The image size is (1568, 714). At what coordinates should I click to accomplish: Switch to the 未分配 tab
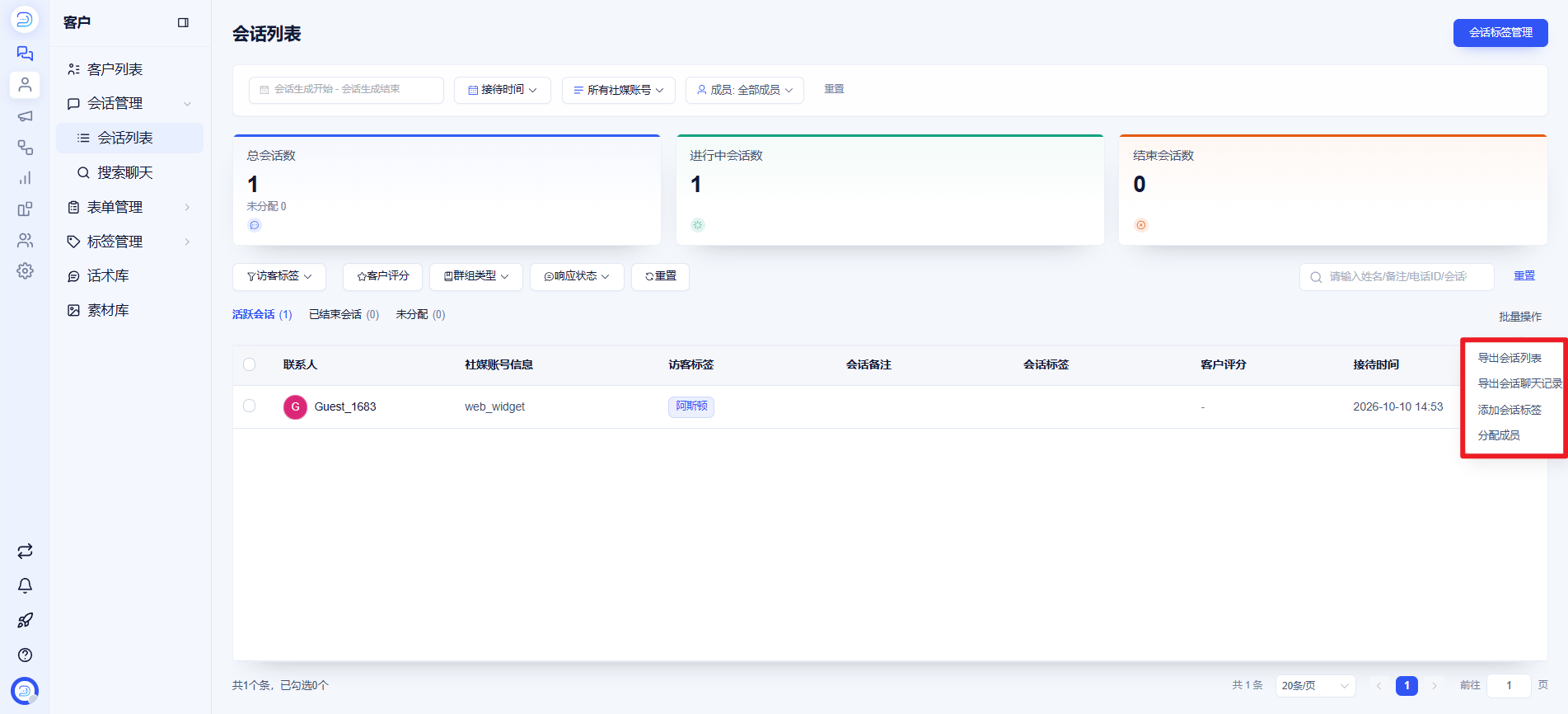[420, 315]
